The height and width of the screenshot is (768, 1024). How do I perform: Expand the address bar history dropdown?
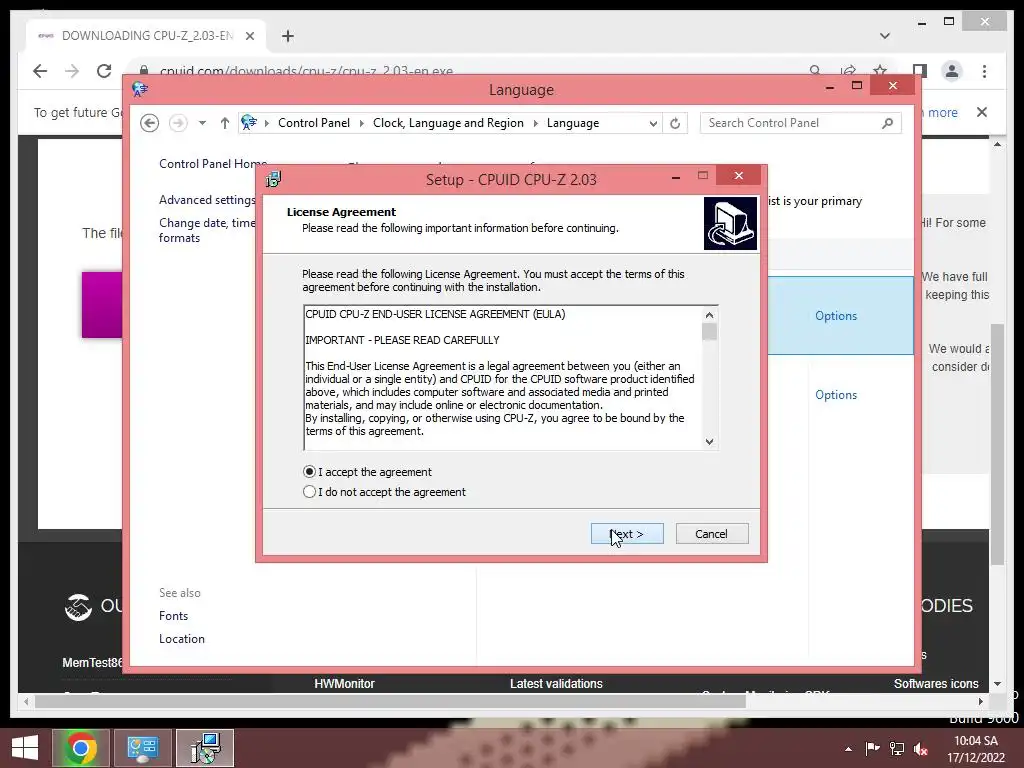pos(652,123)
